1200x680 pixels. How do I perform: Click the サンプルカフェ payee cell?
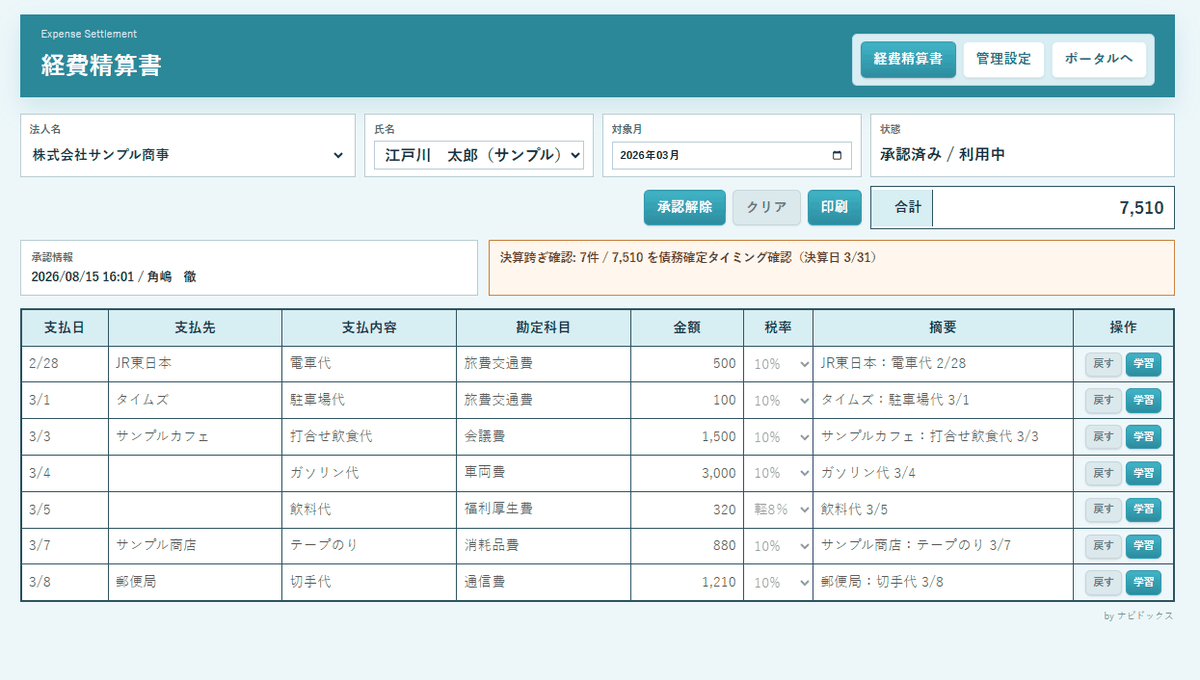(195, 437)
